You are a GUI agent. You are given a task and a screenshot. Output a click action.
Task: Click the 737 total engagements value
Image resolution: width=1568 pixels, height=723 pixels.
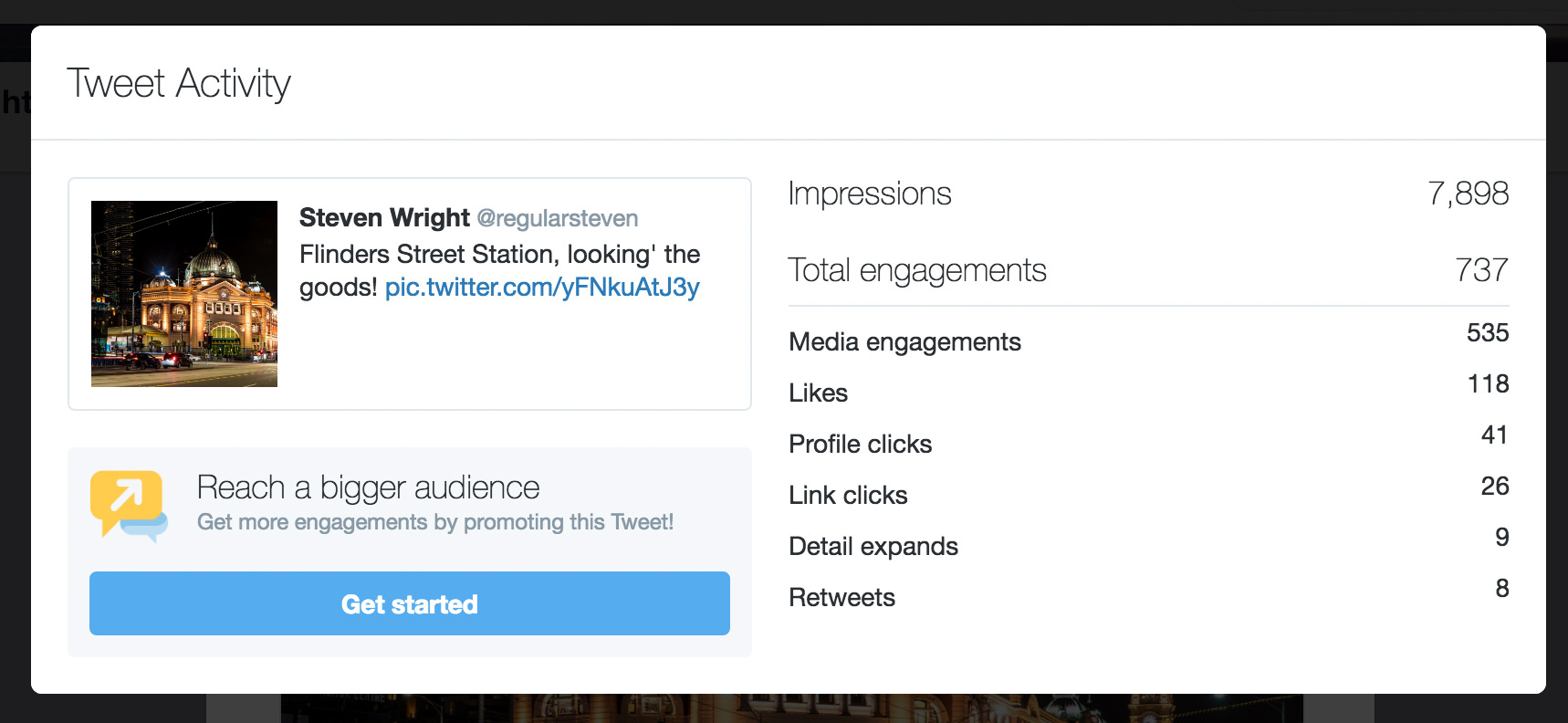point(1481,270)
